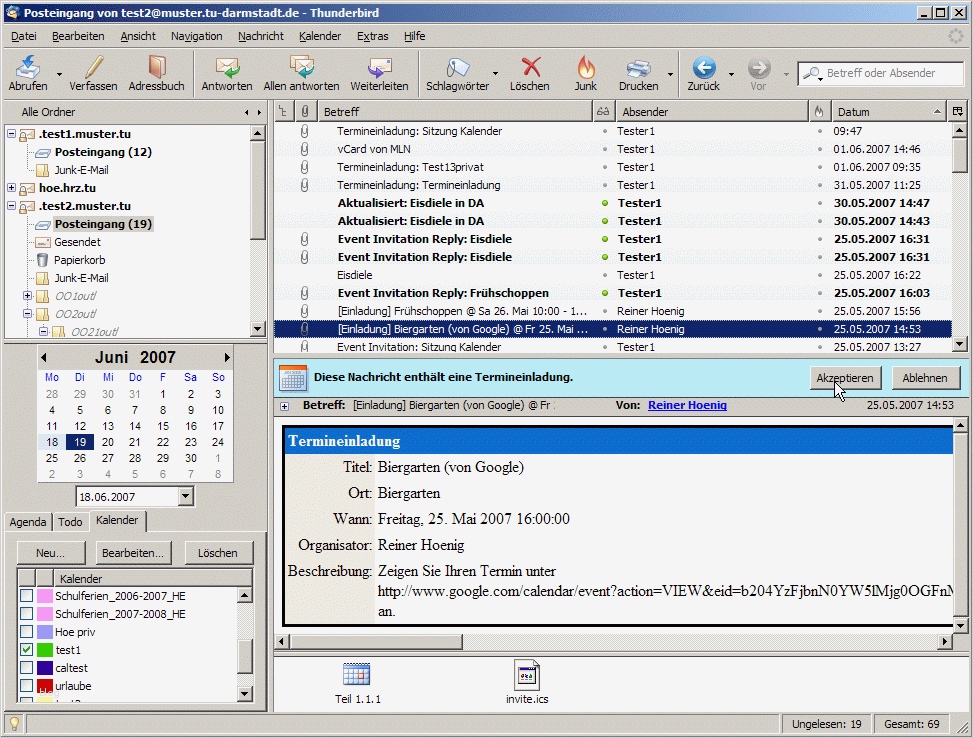Go to next month in calendar
The width and height of the screenshot is (973, 738).
click(227, 358)
